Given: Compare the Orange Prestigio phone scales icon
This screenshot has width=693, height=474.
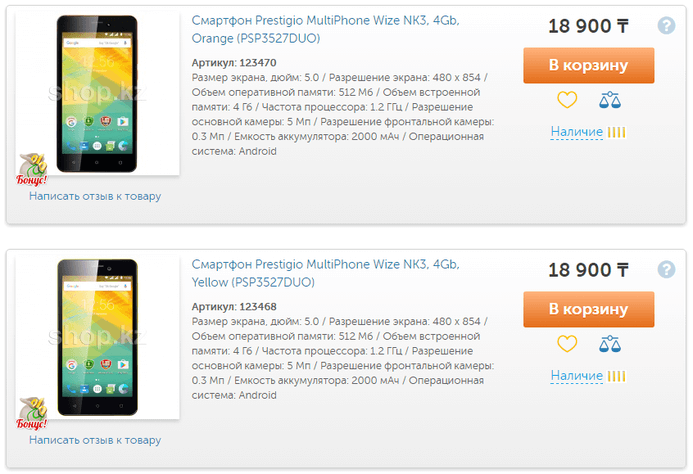Looking at the screenshot, I should 610,100.
